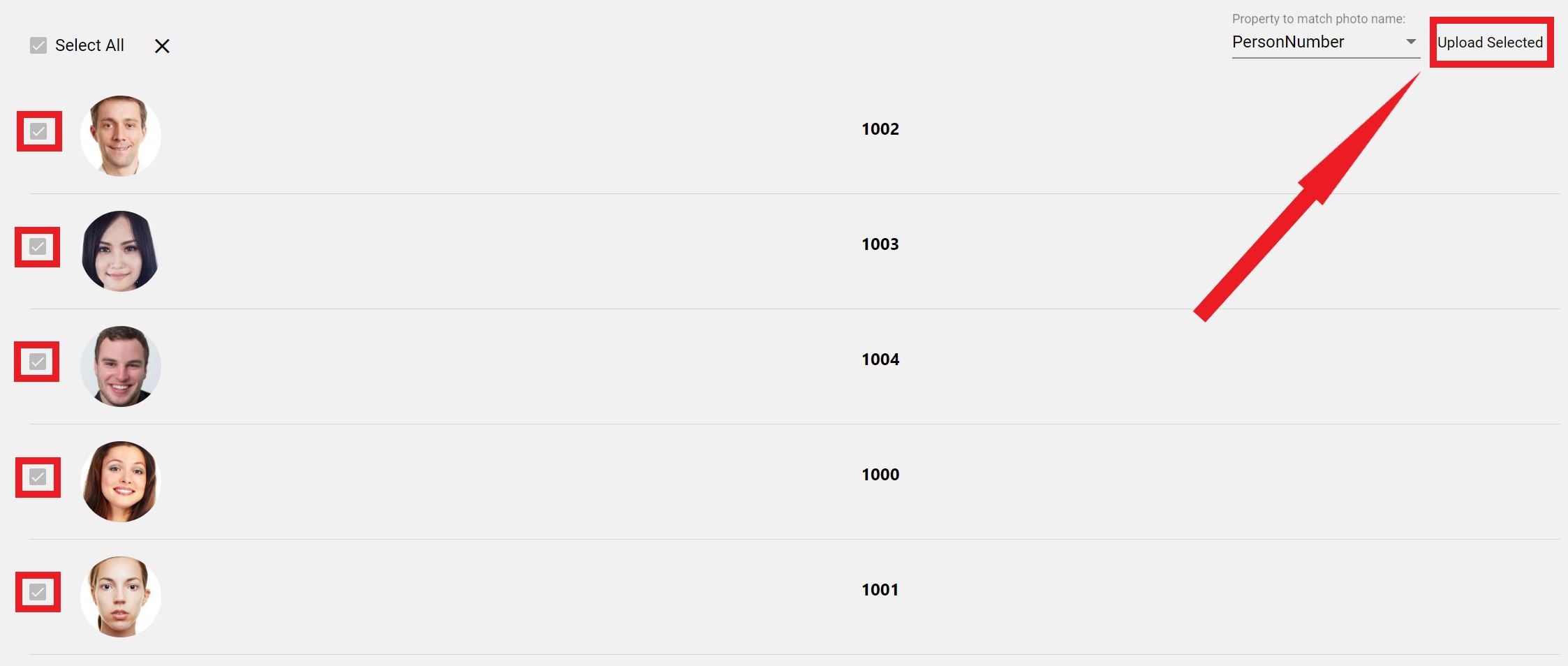Click the dropdown arrow next to PersonNumber

point(1410,42)
